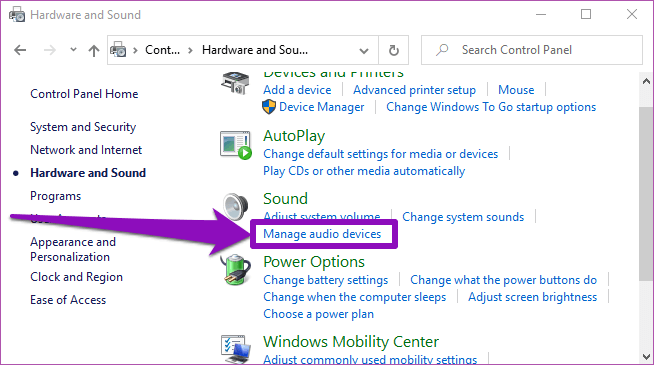Expand chevron before Cont... breadcrumb
The width and height of the screenshot is (654, 365).
[135, 50]
